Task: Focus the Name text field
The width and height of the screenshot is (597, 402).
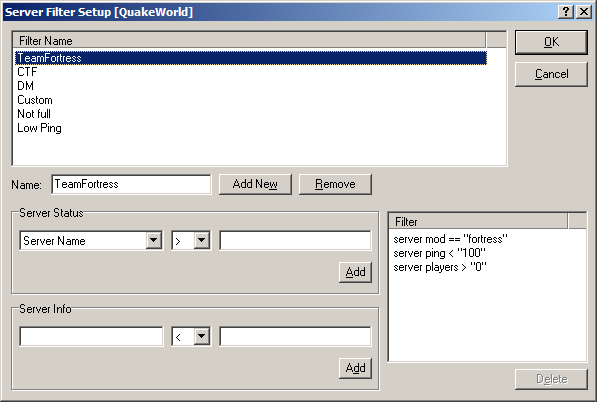Action: click(x=131, y=184)
